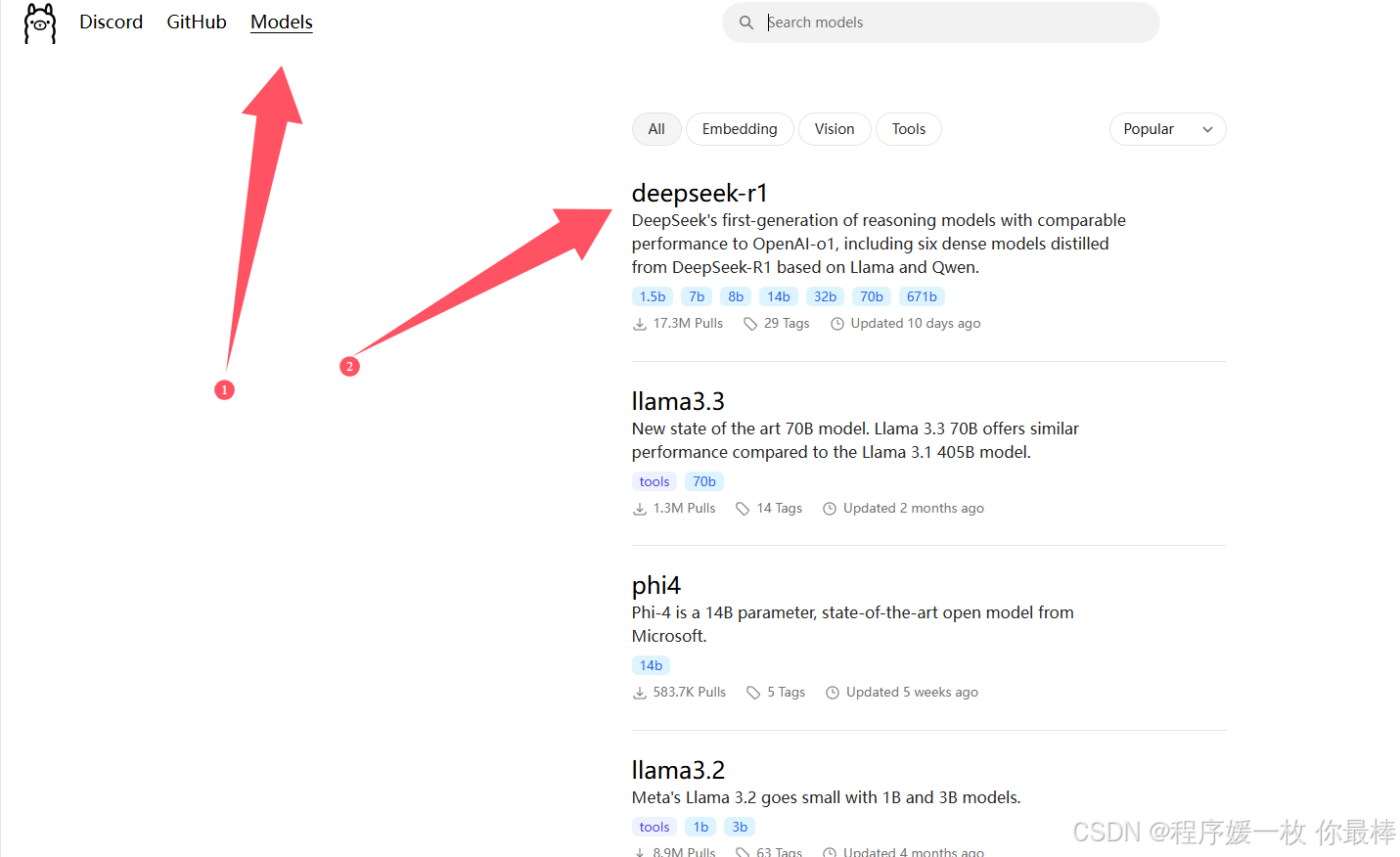Click the 14b tag of deepseek-r1
Screen dimensions: 1400x857
779,296
